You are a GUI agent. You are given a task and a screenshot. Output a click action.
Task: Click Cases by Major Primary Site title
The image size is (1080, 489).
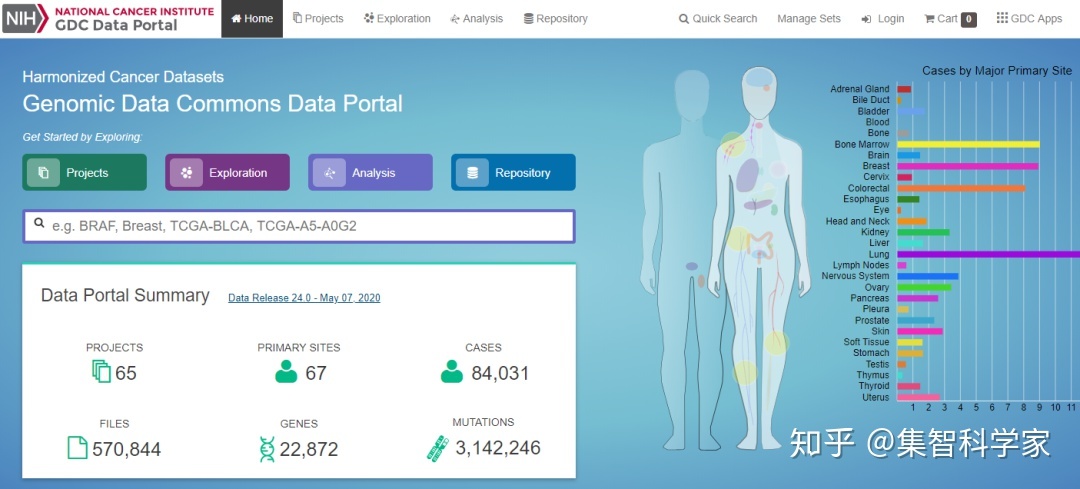coord(997,71)
